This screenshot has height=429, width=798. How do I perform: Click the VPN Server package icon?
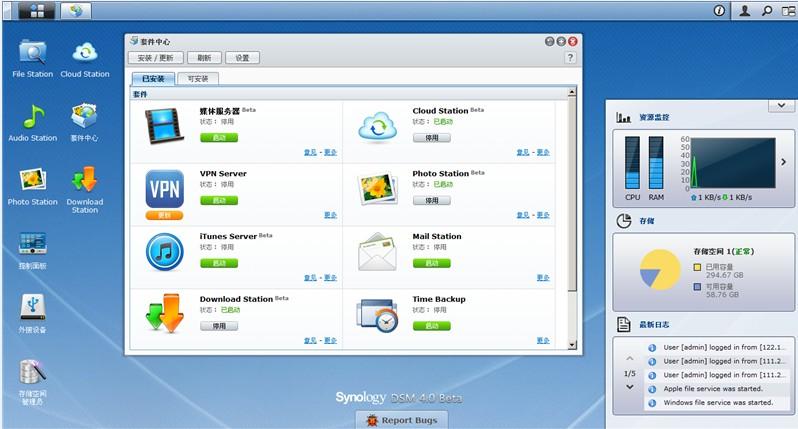click(164, 189)
